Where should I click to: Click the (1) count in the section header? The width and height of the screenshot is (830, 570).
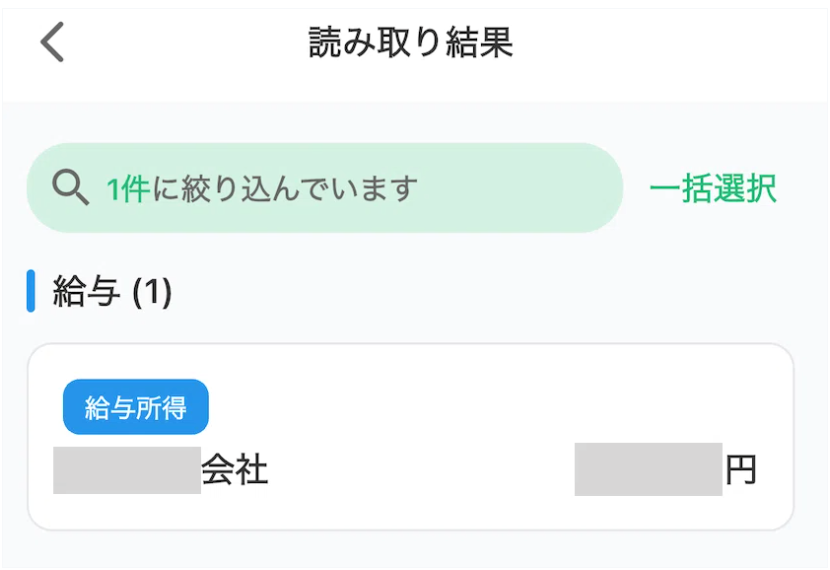[153, 292]
